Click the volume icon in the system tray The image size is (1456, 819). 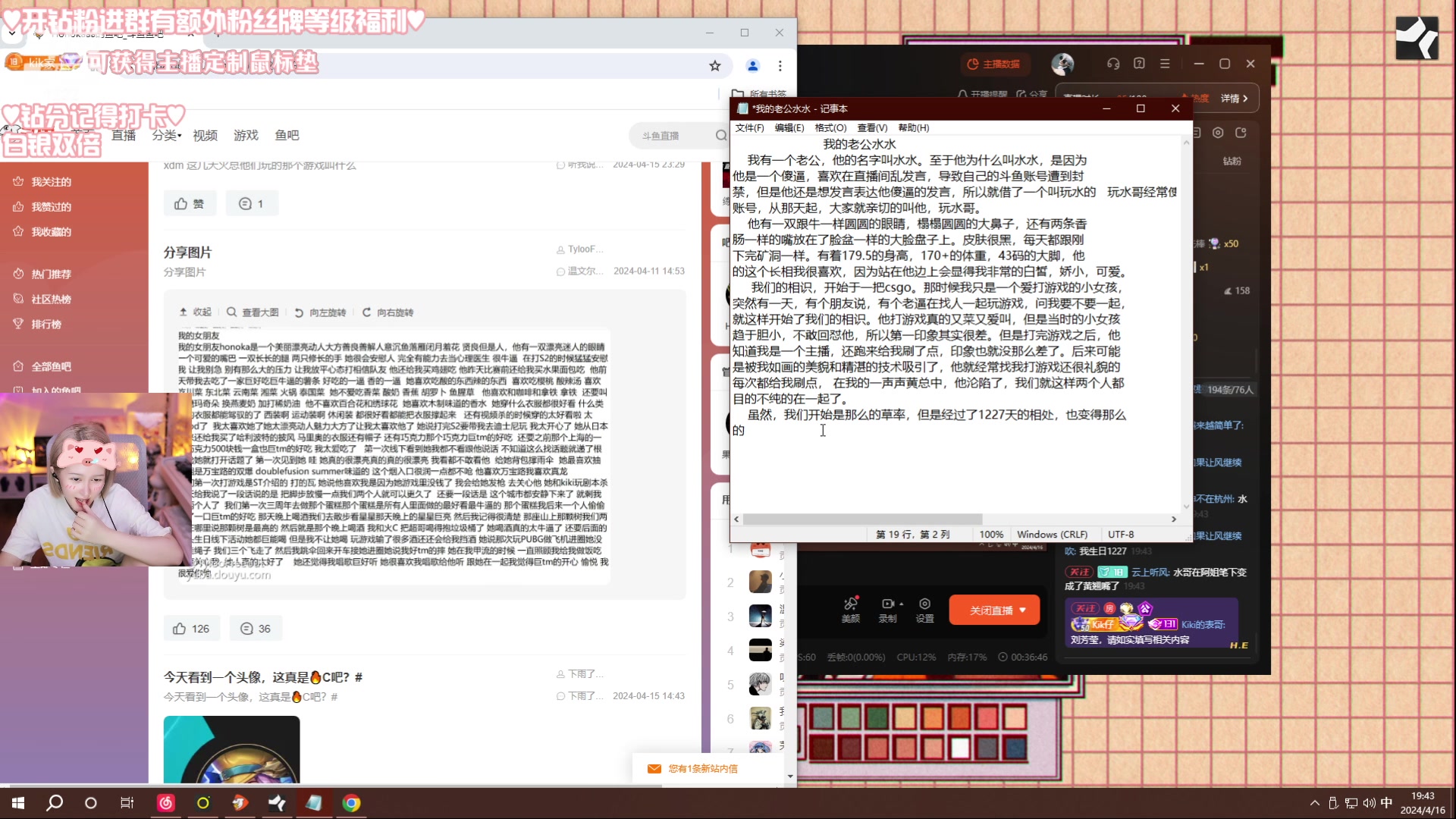click(x=1369, y=803)
